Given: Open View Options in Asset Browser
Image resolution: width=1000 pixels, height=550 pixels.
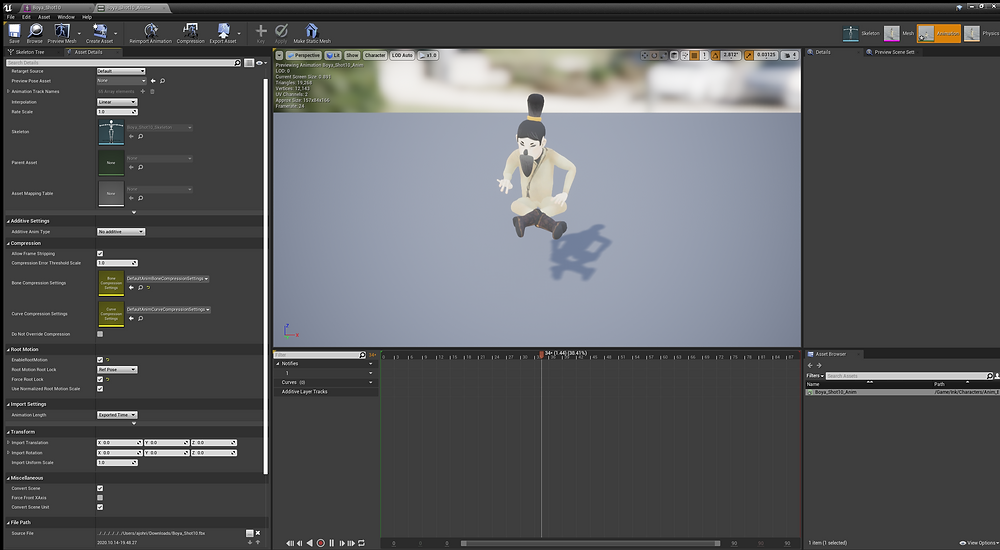Looking at the screenshot, I should (x=978, y=543).
